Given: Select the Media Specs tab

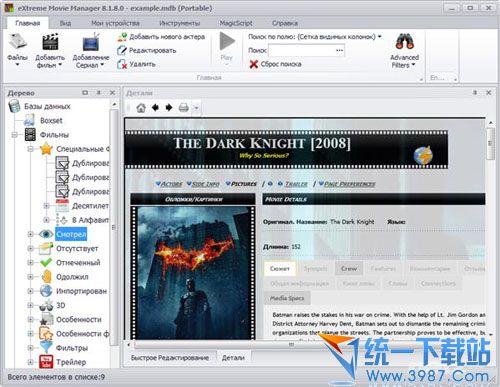Looking at the screenshot, I should (x=287, y=298).
